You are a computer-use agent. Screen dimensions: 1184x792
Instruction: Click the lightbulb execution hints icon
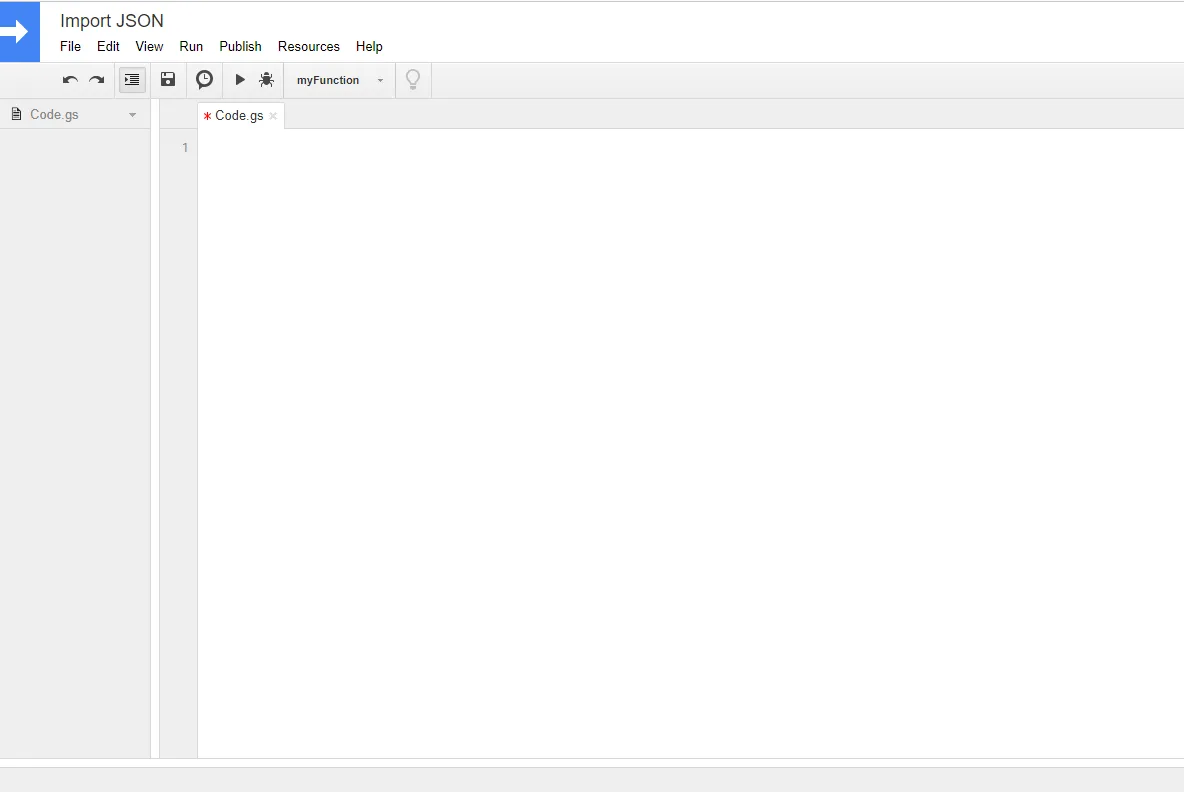(x=413, y=79)
